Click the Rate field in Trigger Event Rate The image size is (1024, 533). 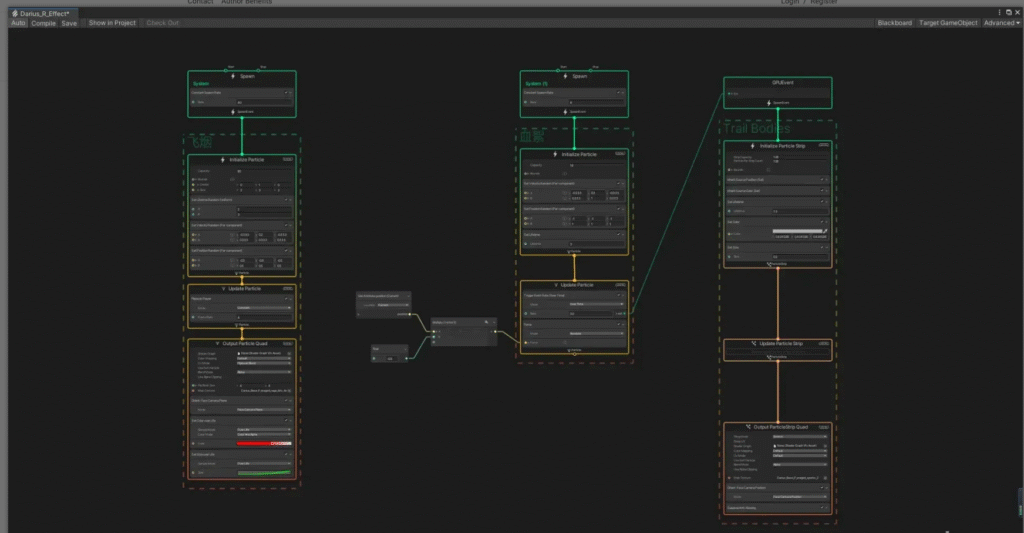coord(591,314)
